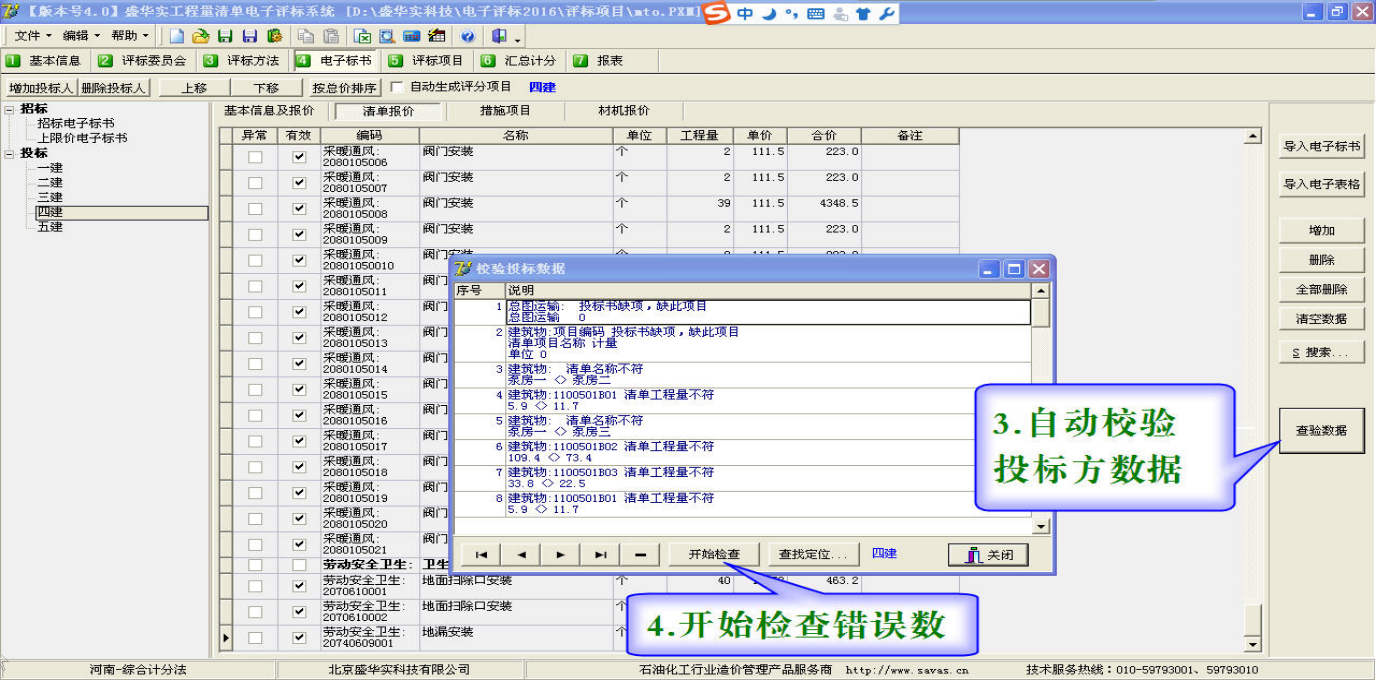The height and width of the screenshot is (680, 1376).
Task: Toggle 有效 checkbox for row 2080105009
Action: click(298, 234)
